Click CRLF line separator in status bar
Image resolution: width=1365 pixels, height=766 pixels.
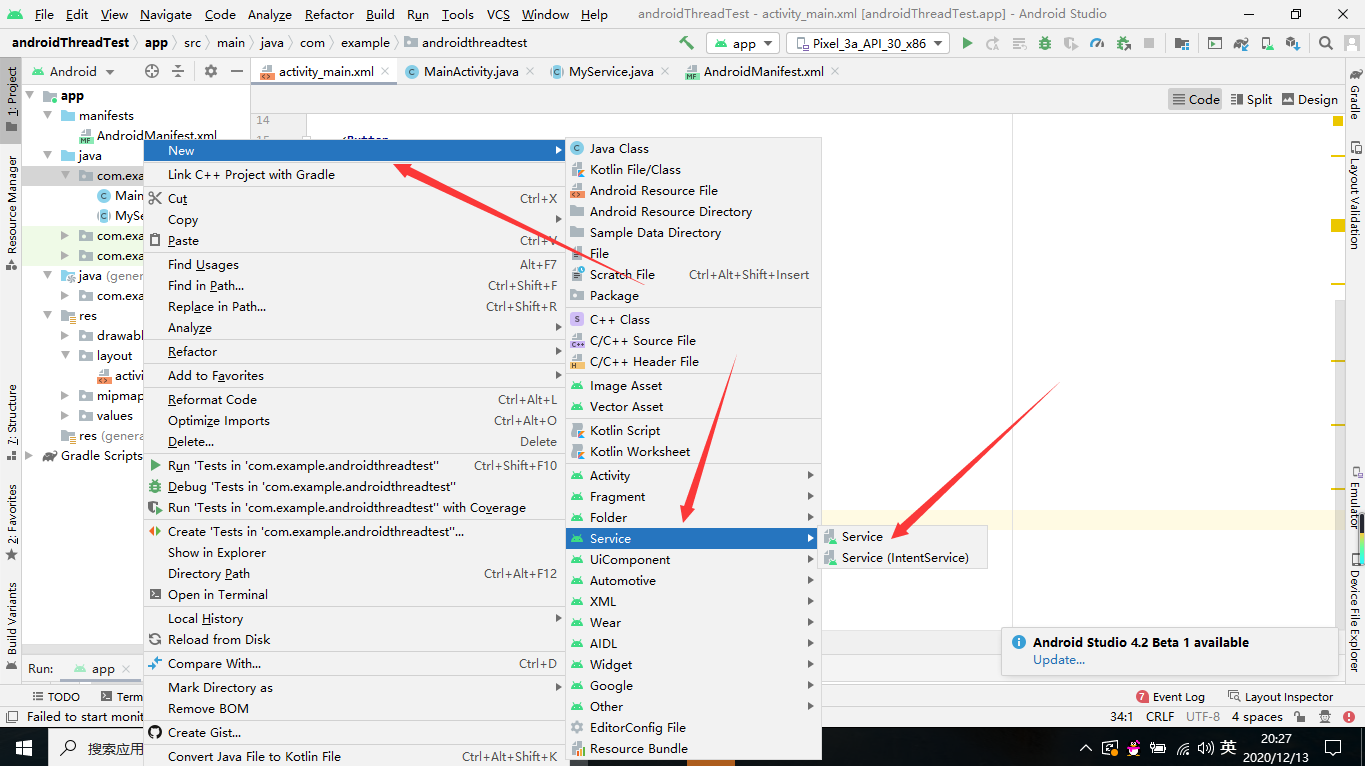tap(1160, 717)
